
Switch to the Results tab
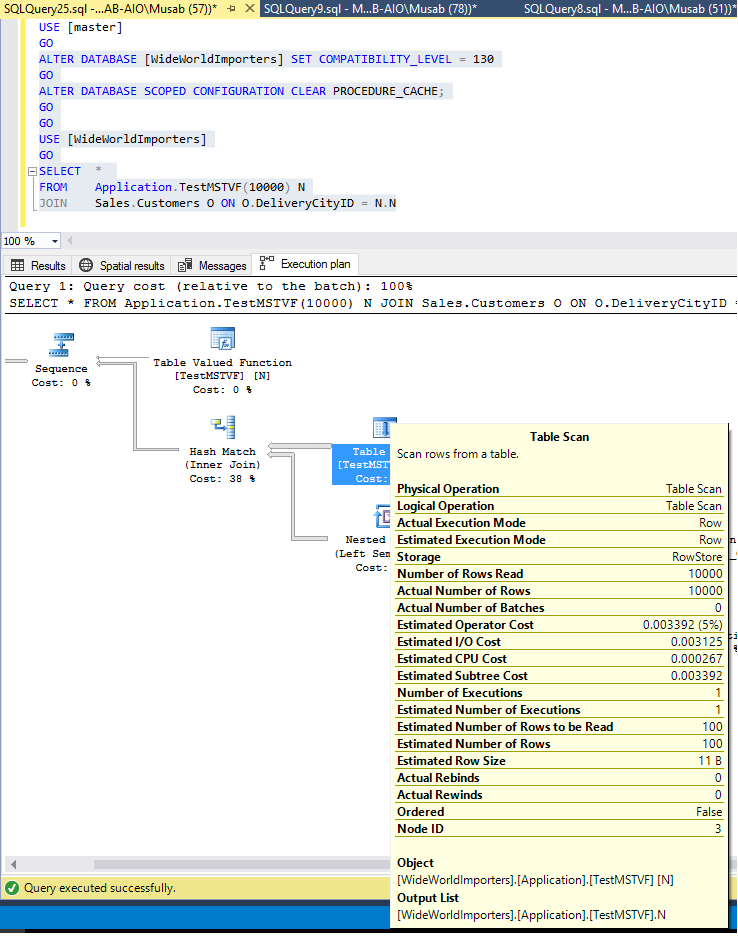click(39, 265)
